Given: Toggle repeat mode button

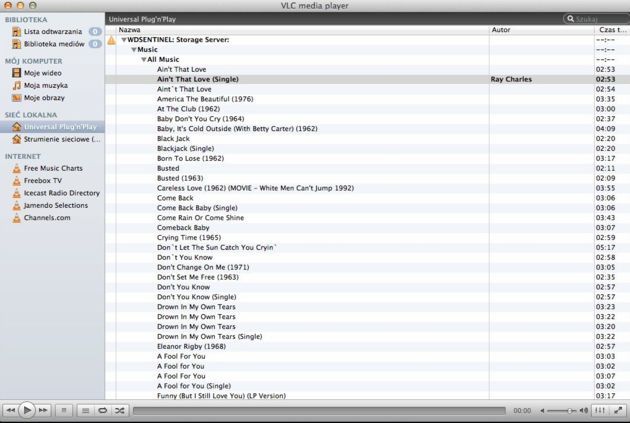Looking at the screenshot, I should click(102, 410).
